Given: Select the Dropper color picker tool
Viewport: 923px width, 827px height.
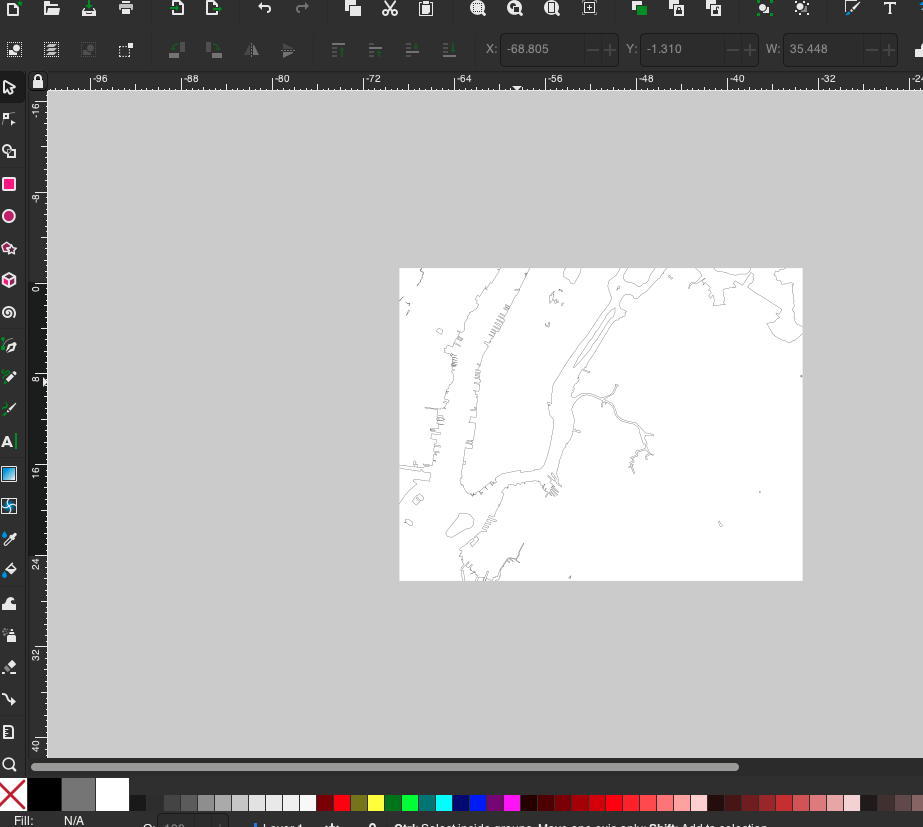Looking at the screenshot, I should 9,539.
